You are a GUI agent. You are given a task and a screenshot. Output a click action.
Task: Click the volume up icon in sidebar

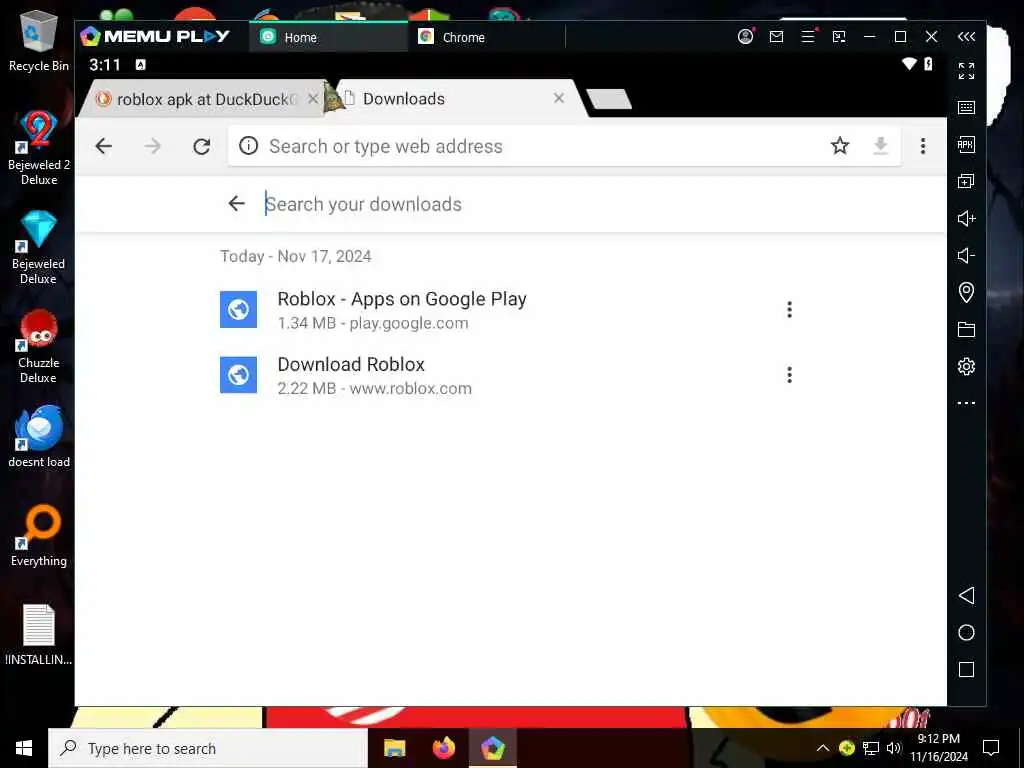[967, 218]
